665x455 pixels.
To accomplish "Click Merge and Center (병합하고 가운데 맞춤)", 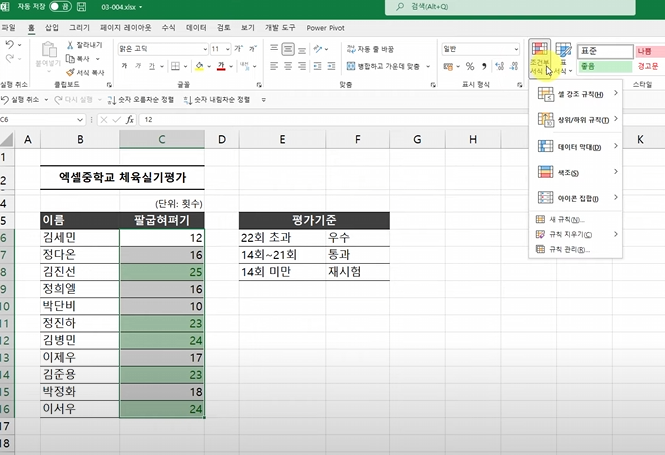I will coord(383,66).
